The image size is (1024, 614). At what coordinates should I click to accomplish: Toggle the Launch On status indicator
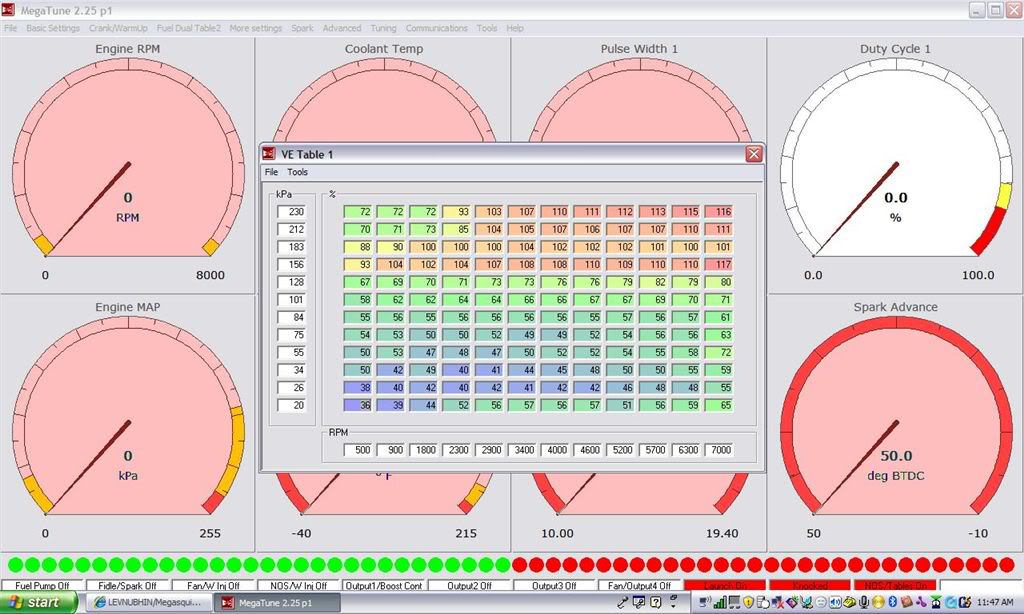[726, 585]
